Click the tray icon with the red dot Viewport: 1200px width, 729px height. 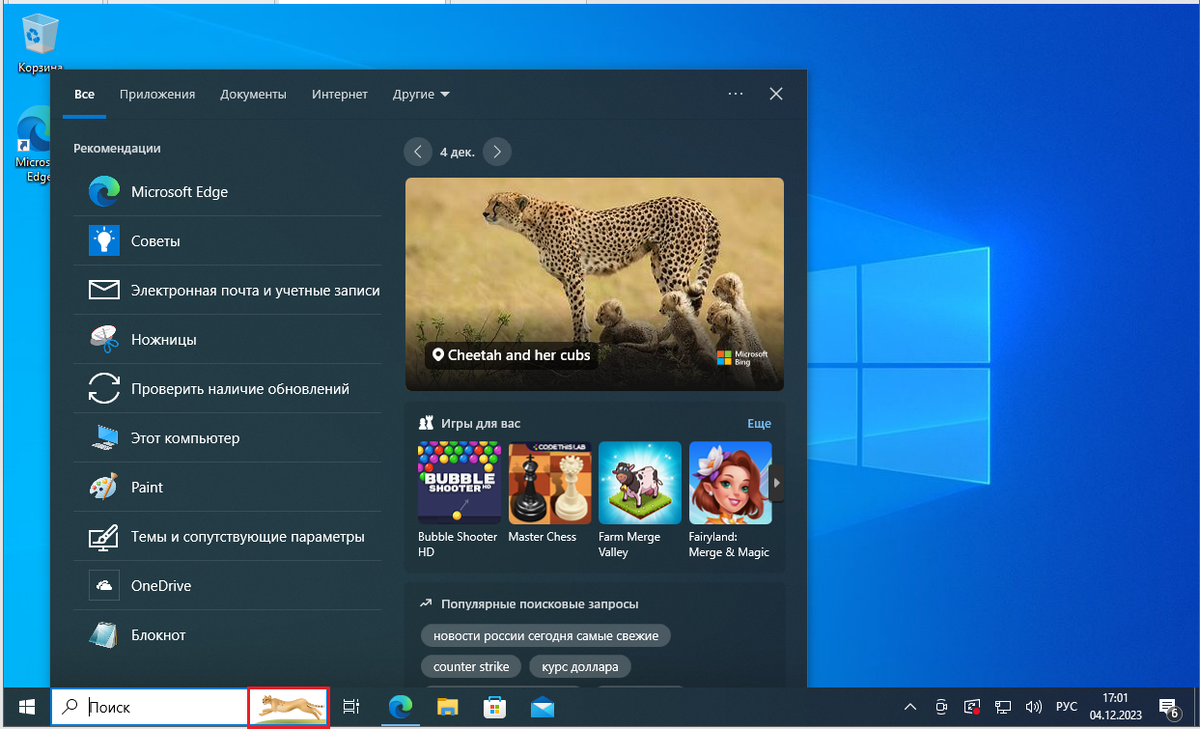pos(972,707)
